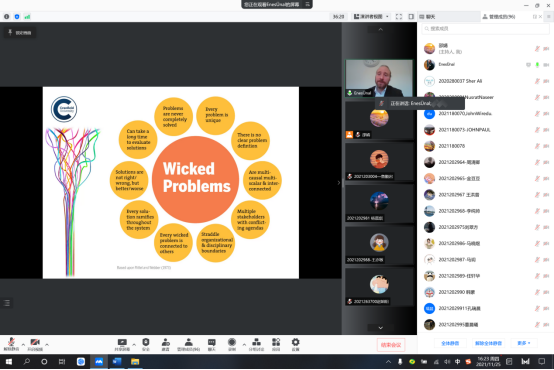Start recording with the record icon

click(232, 344)
